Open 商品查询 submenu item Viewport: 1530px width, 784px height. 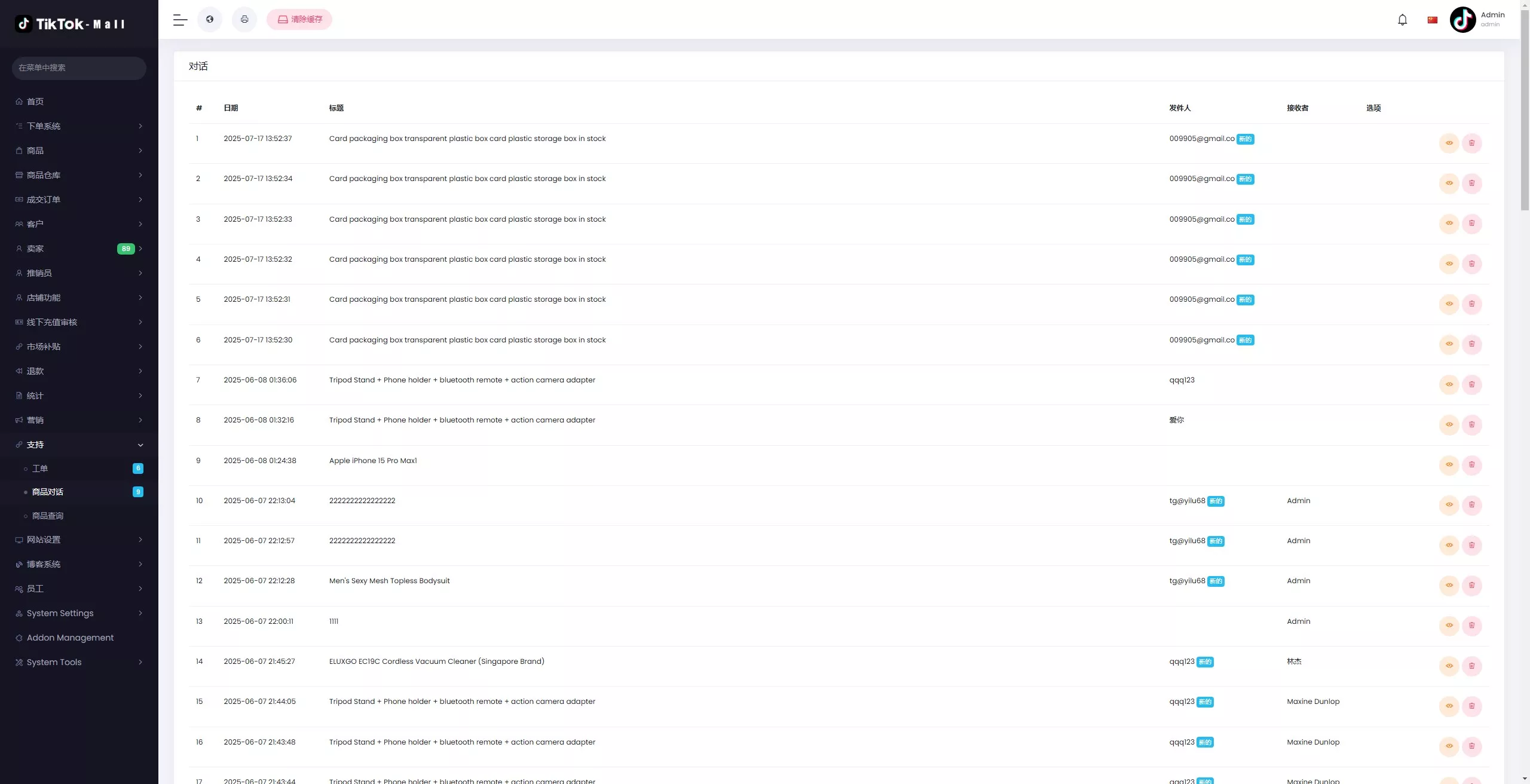pos(48,516)
